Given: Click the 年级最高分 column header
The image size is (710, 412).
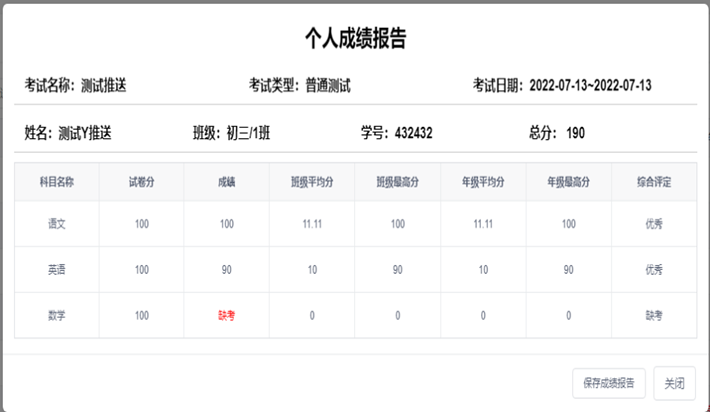Looking at the screenshot, I should click(568, 182).
